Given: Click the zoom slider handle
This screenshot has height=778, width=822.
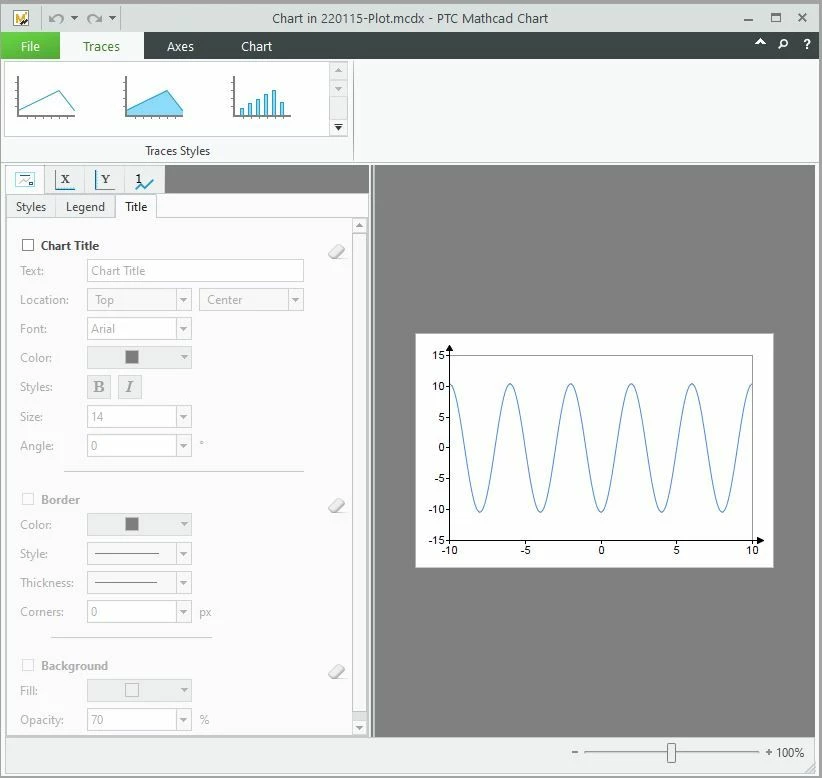Looking at the screenshot, I should pyautogui.click(x=671, y=752).
